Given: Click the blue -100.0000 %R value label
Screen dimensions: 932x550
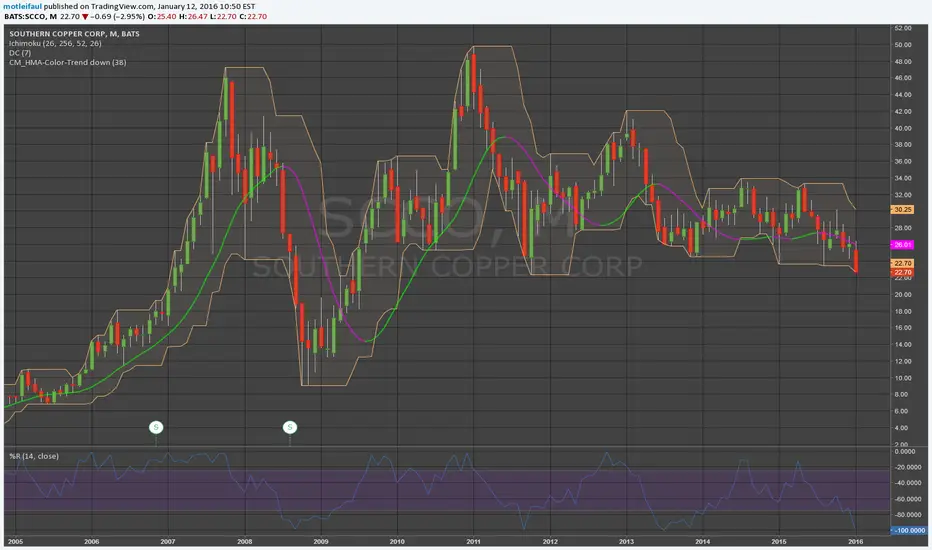Looking at the screenshot, I should coord(908,530).
